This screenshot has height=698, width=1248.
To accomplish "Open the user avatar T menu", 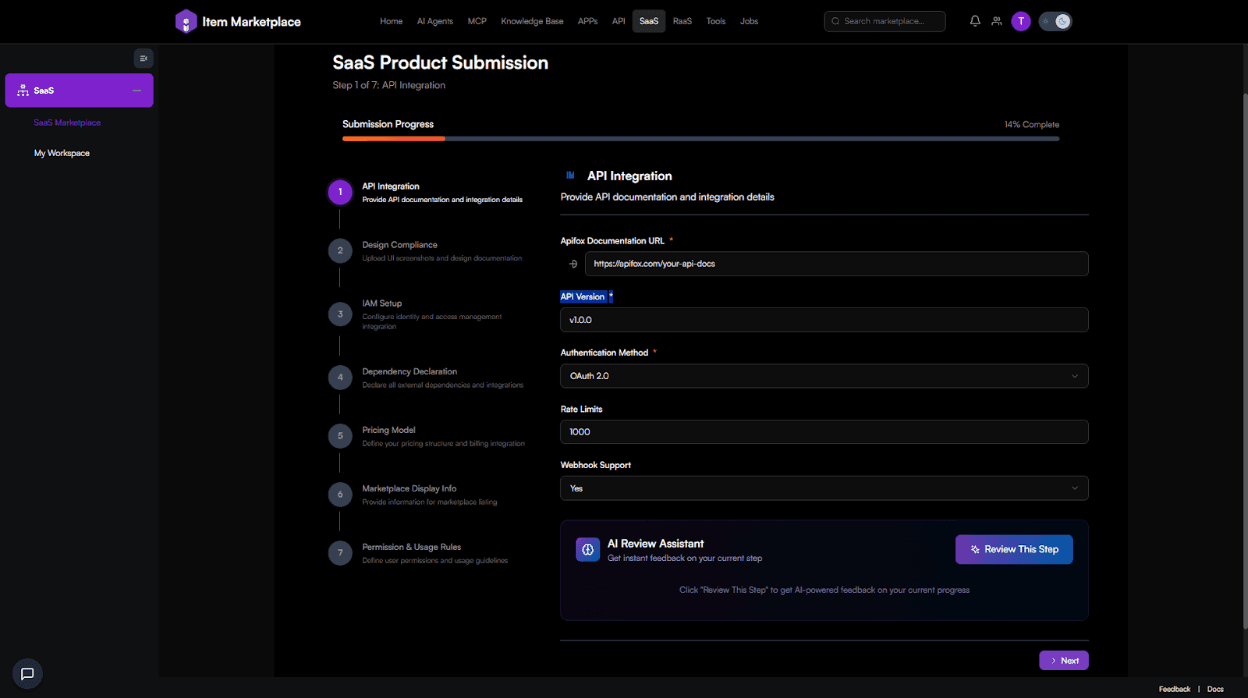I will (x=1020, y=21).
